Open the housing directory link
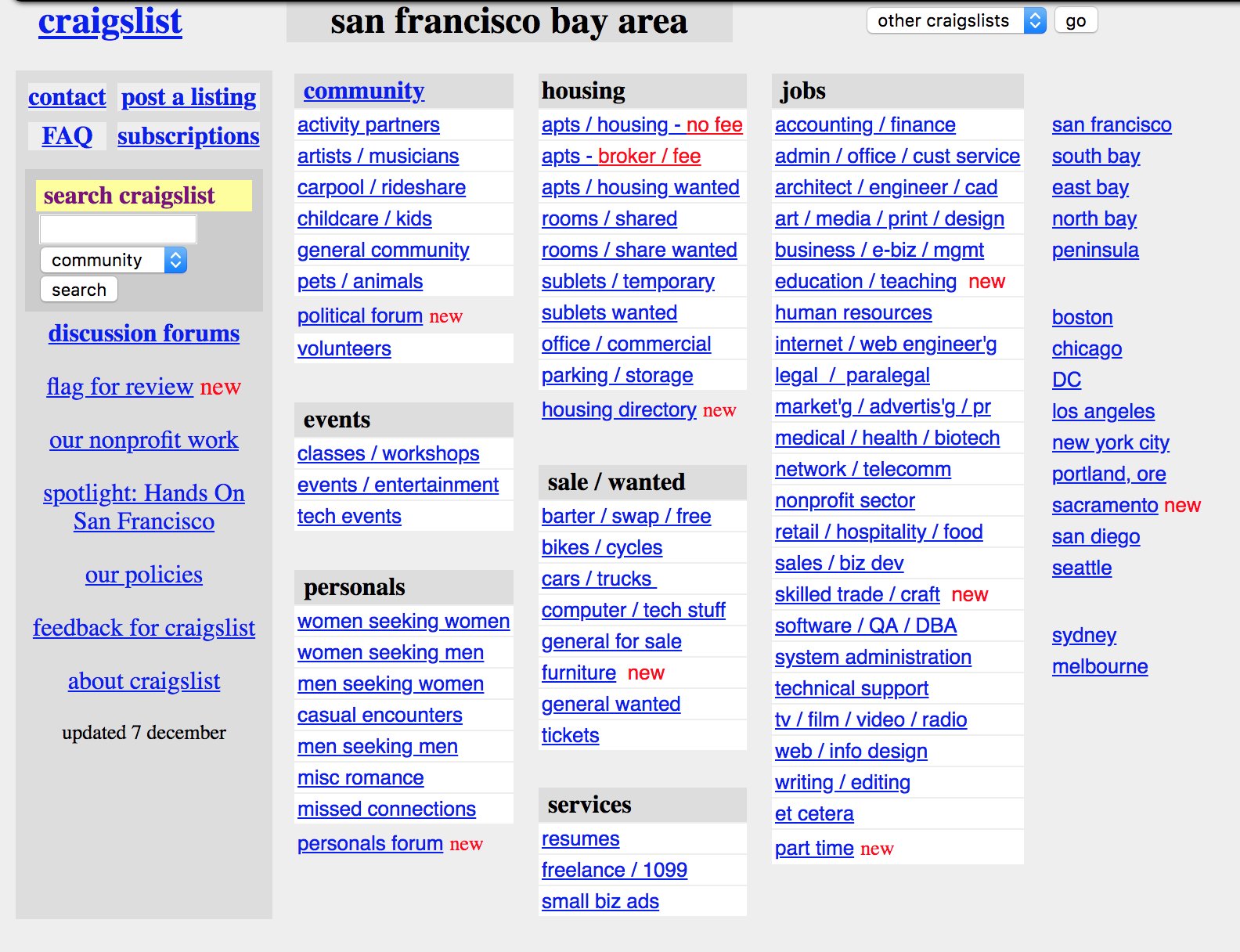1240x952 pixels. (x=619, y=409)
